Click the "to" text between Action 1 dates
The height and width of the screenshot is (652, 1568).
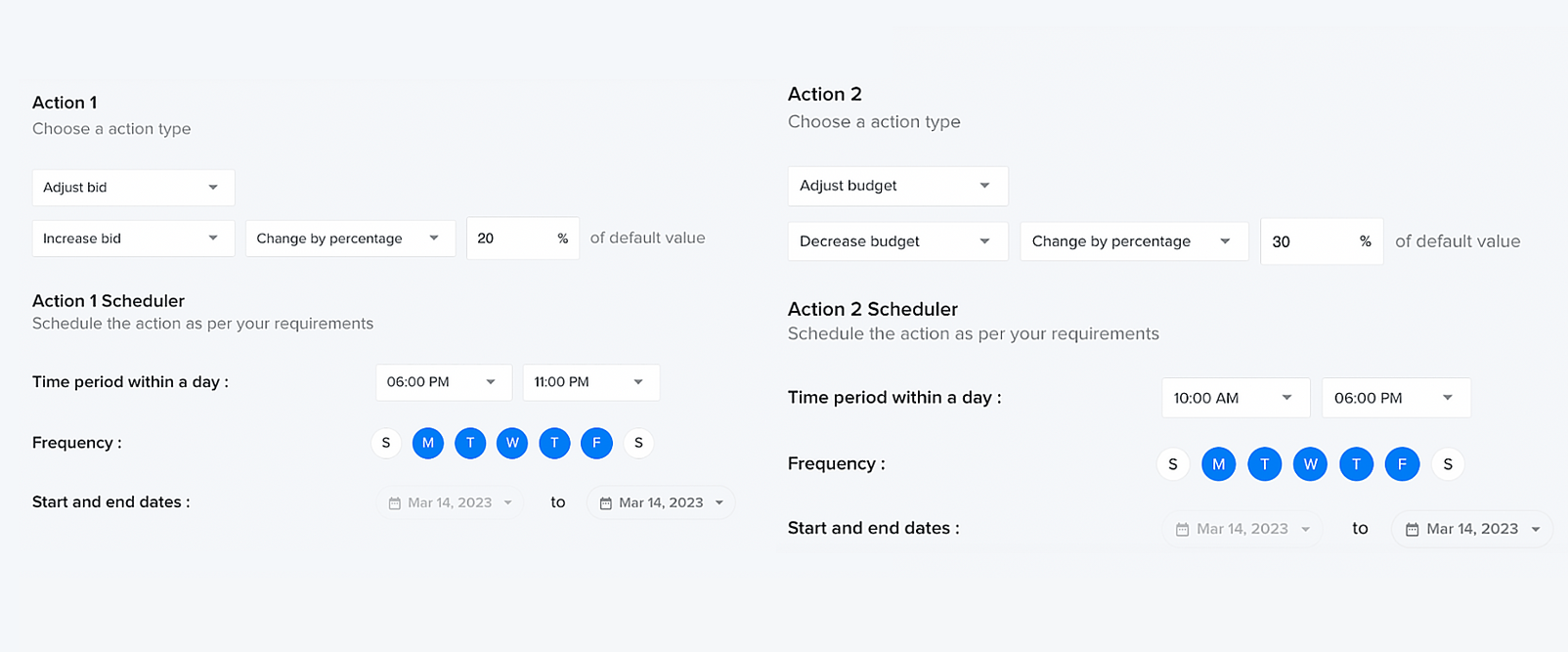tap(558, 502)
